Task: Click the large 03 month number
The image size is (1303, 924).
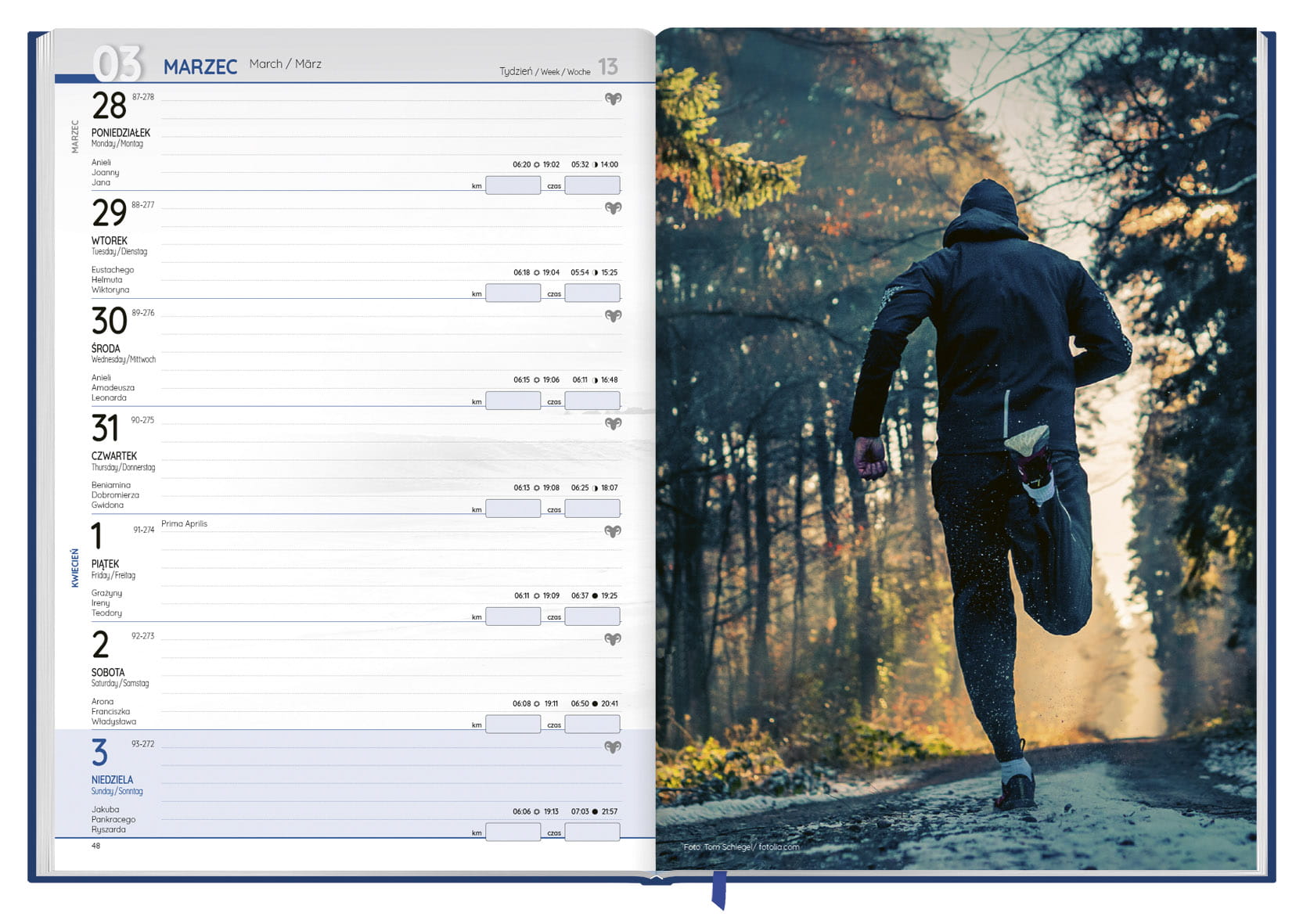Action: coord(117,63)
